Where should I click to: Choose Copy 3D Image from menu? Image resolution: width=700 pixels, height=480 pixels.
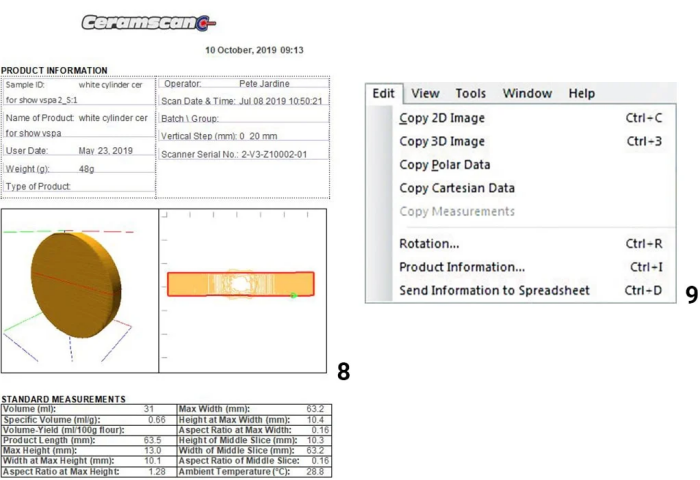(x=442, y=141)
